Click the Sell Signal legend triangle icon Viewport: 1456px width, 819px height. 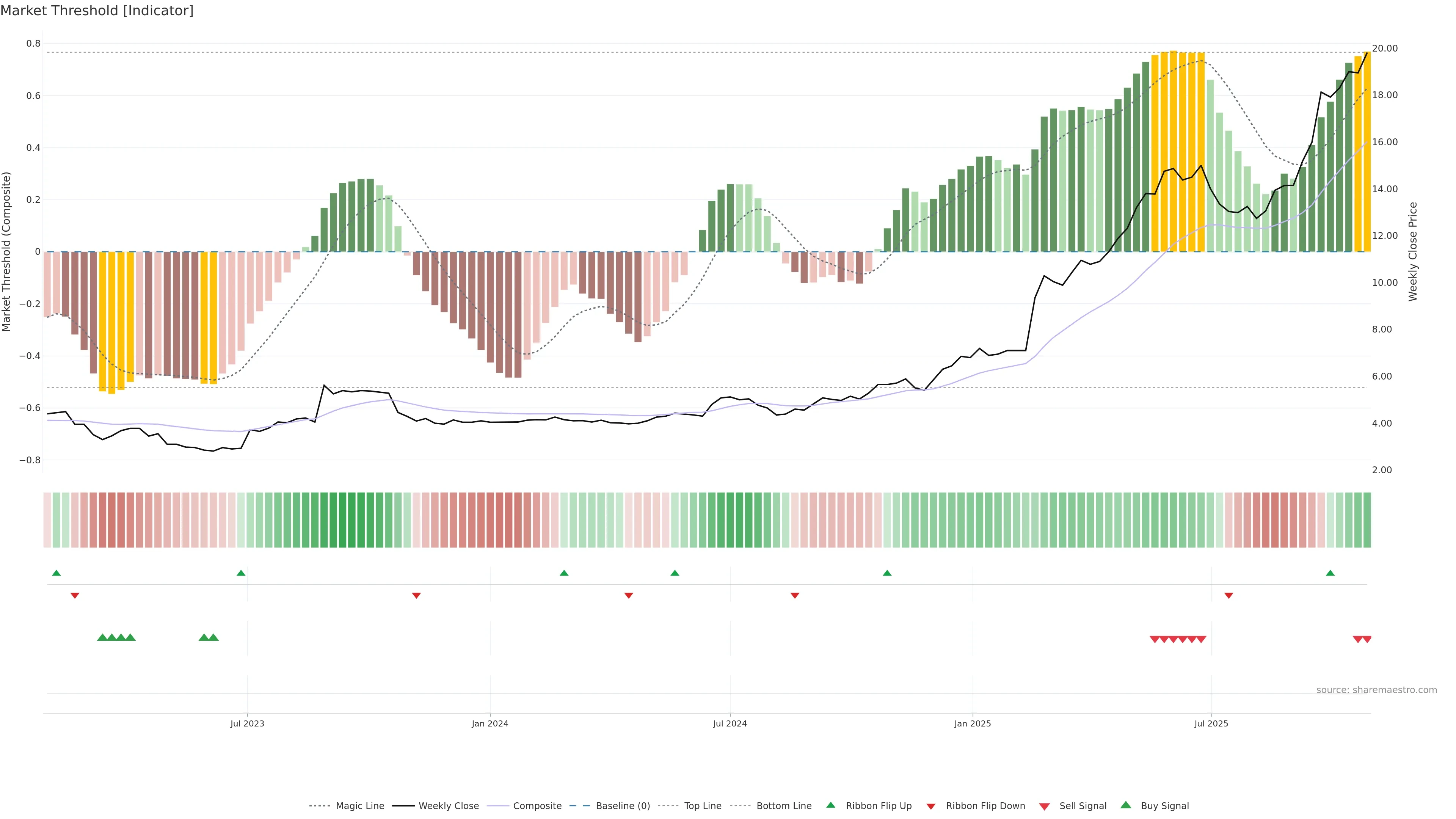(1044, 806)
